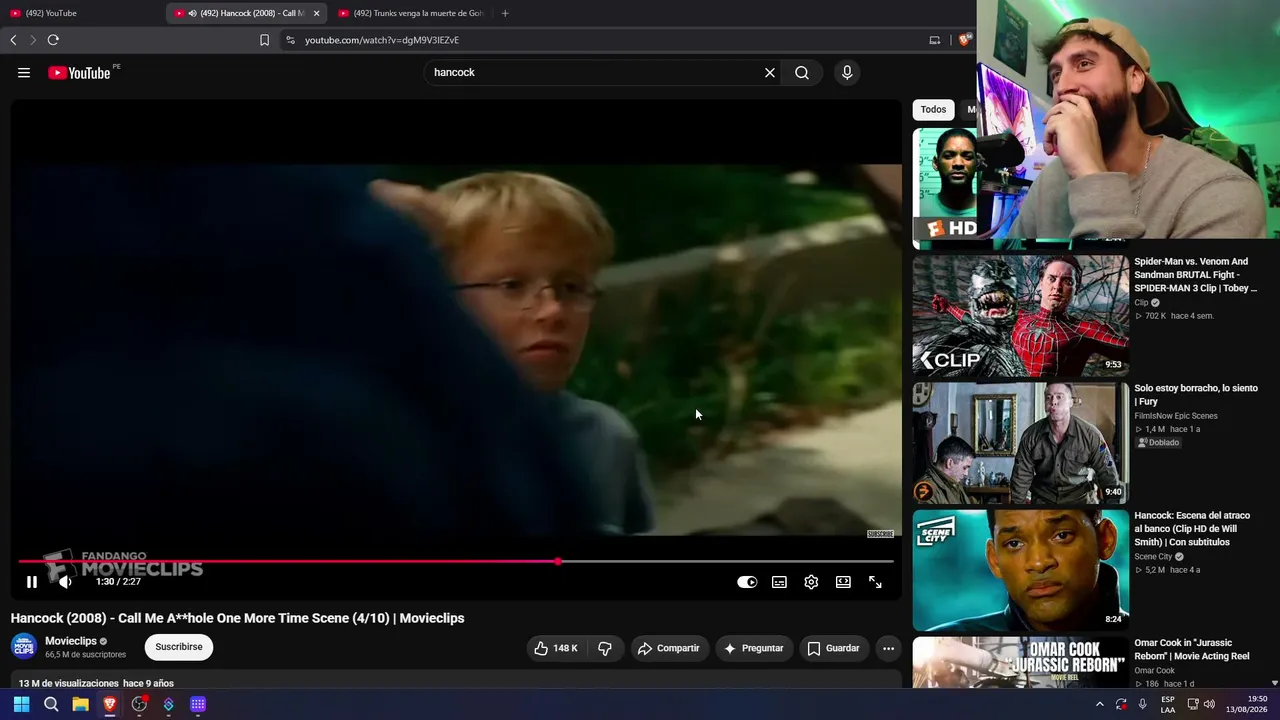This screenshot has width=1280, height=720.
Task: Switch to the Trunks venga la muerte tab
Action: [x=412, y=13]
